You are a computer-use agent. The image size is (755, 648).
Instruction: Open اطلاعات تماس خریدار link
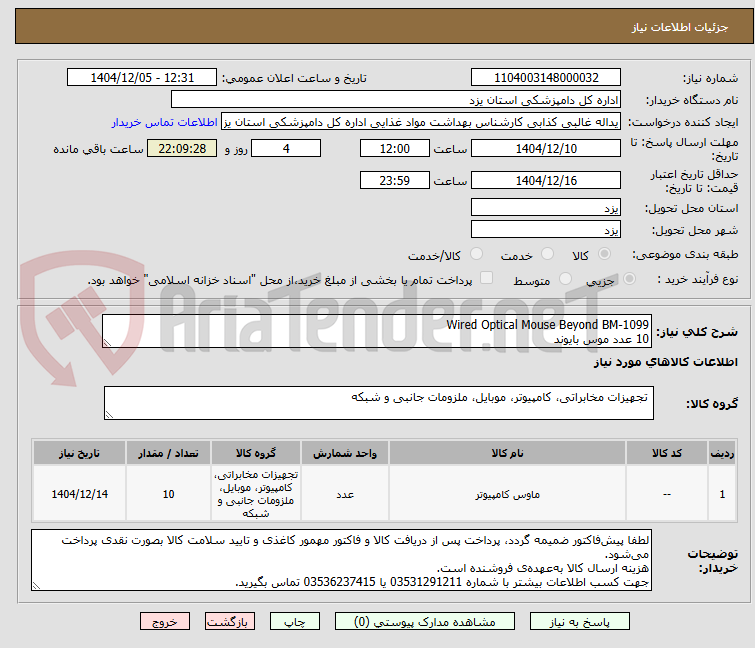pyautogui.click(x=164, y=122)
